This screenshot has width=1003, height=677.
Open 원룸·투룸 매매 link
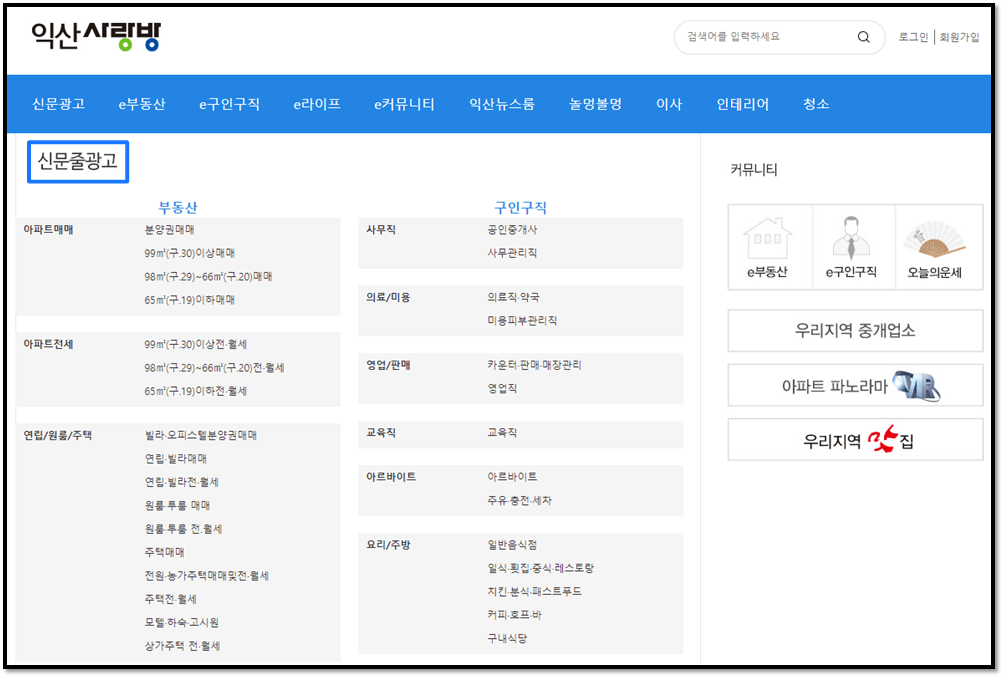[177, 505]
